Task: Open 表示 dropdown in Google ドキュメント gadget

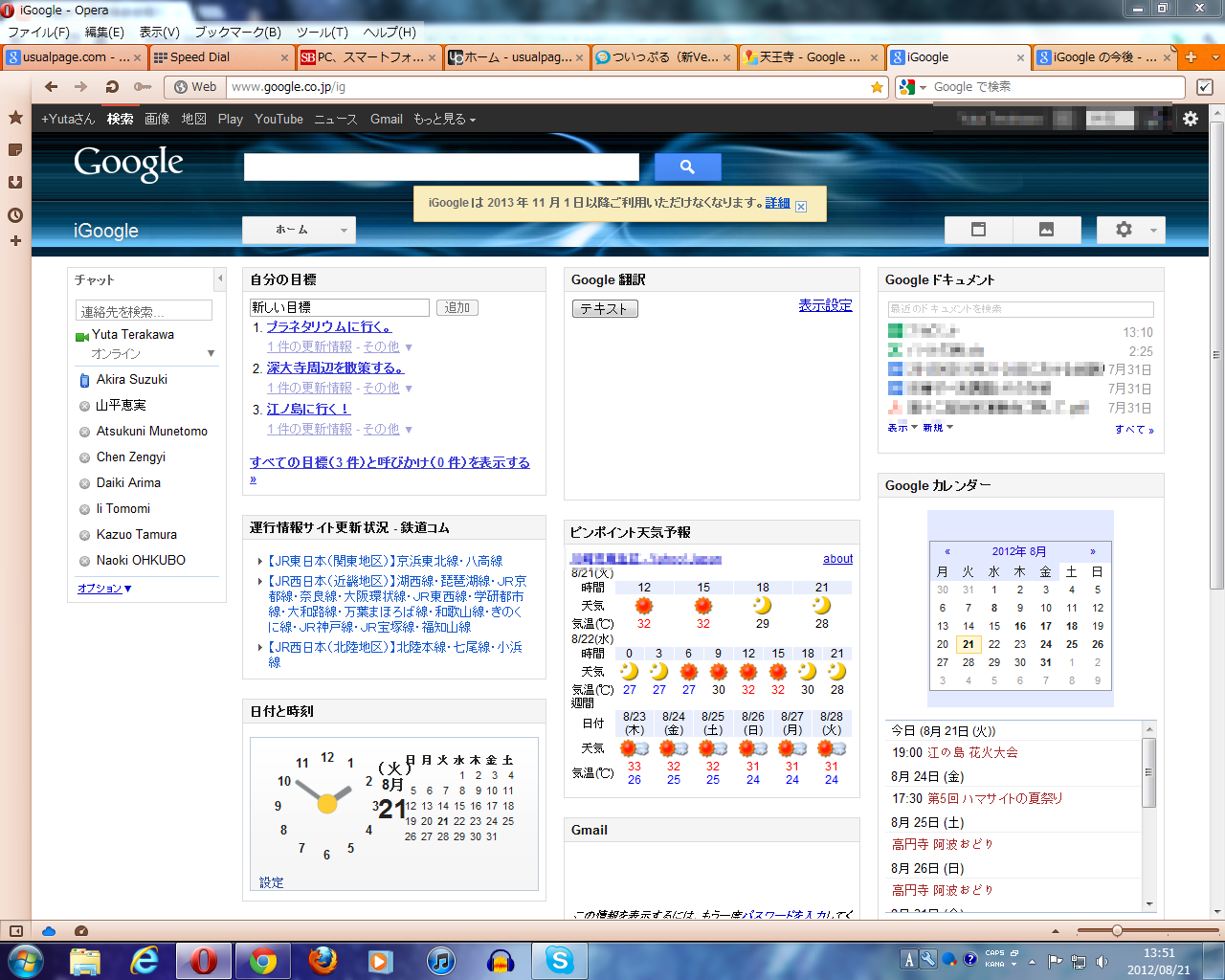Action: point(902,428)
